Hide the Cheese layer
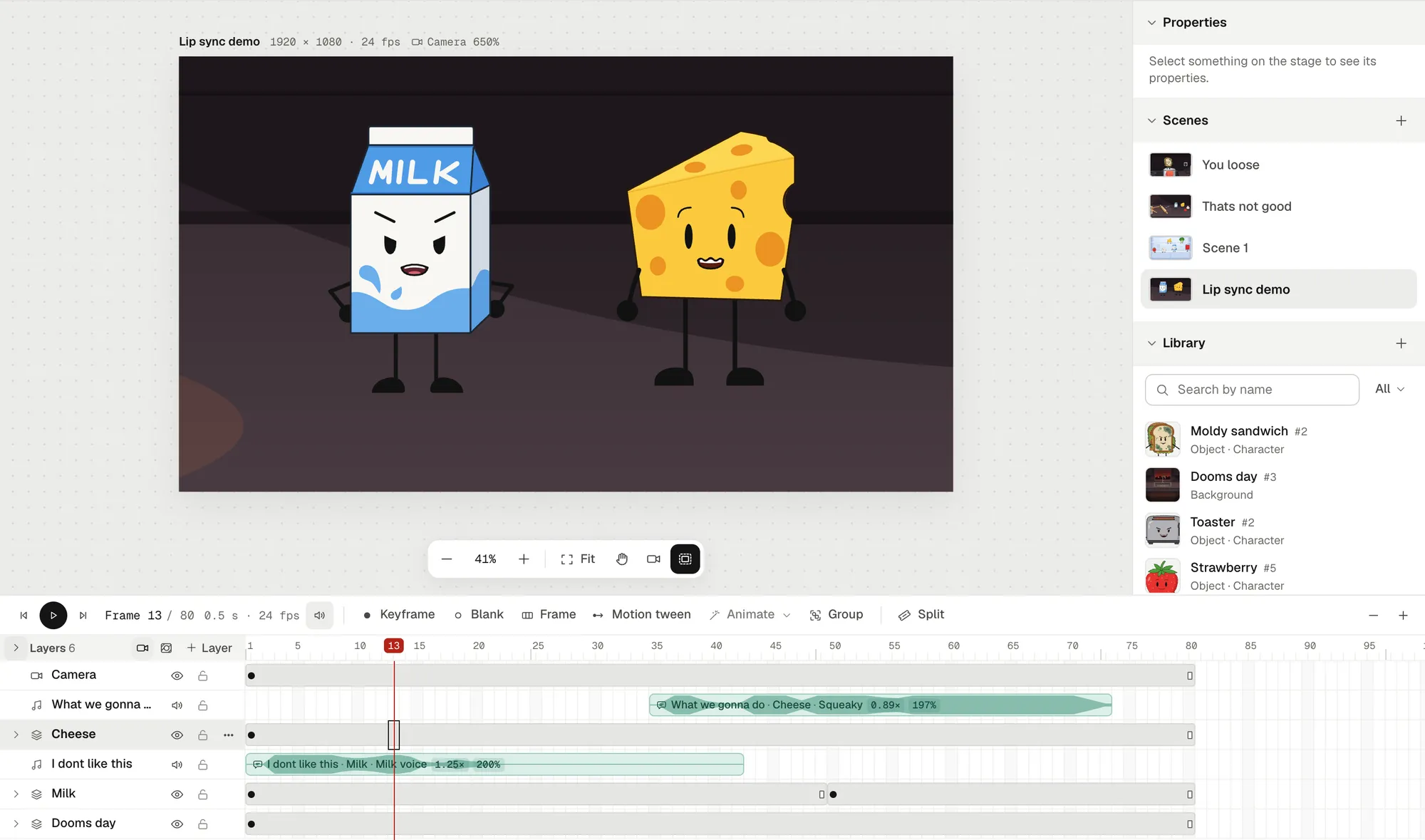 click(177, 735)
